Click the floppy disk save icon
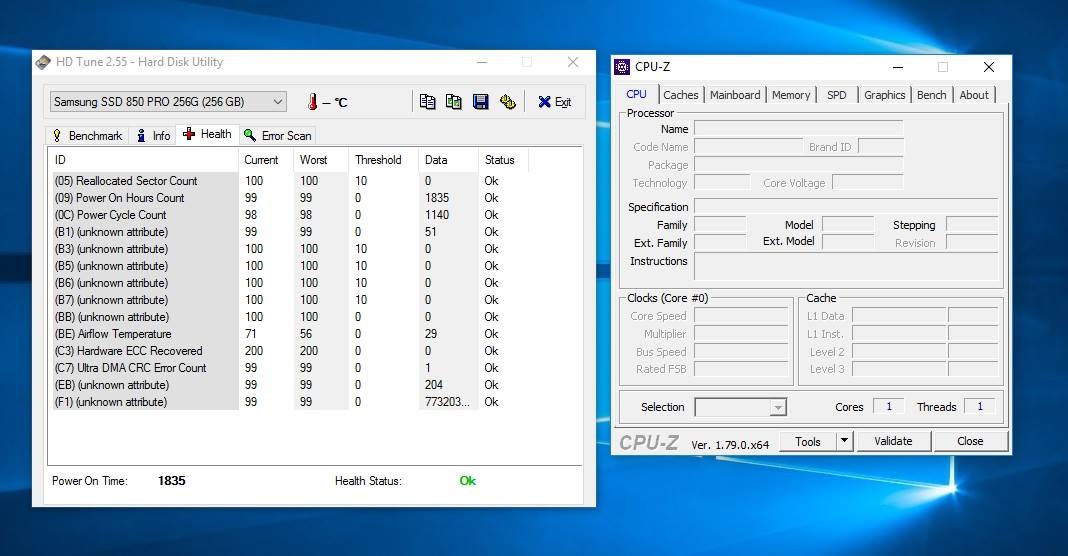The image size is (1068, 556). point(480,102)
